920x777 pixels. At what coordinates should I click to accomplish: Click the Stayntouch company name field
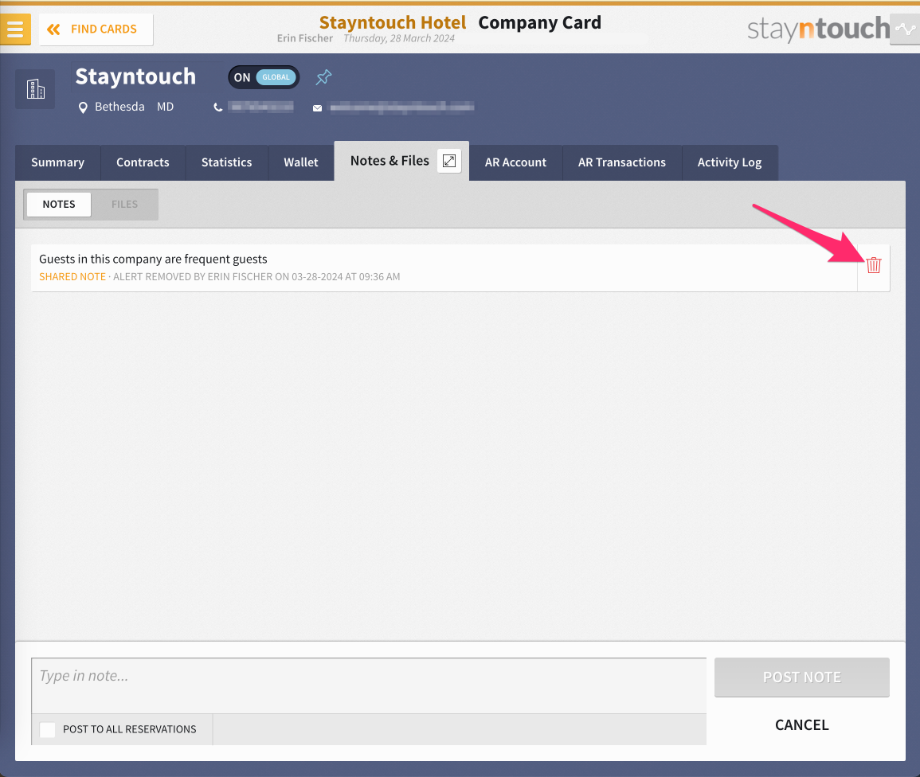point(136,77)
